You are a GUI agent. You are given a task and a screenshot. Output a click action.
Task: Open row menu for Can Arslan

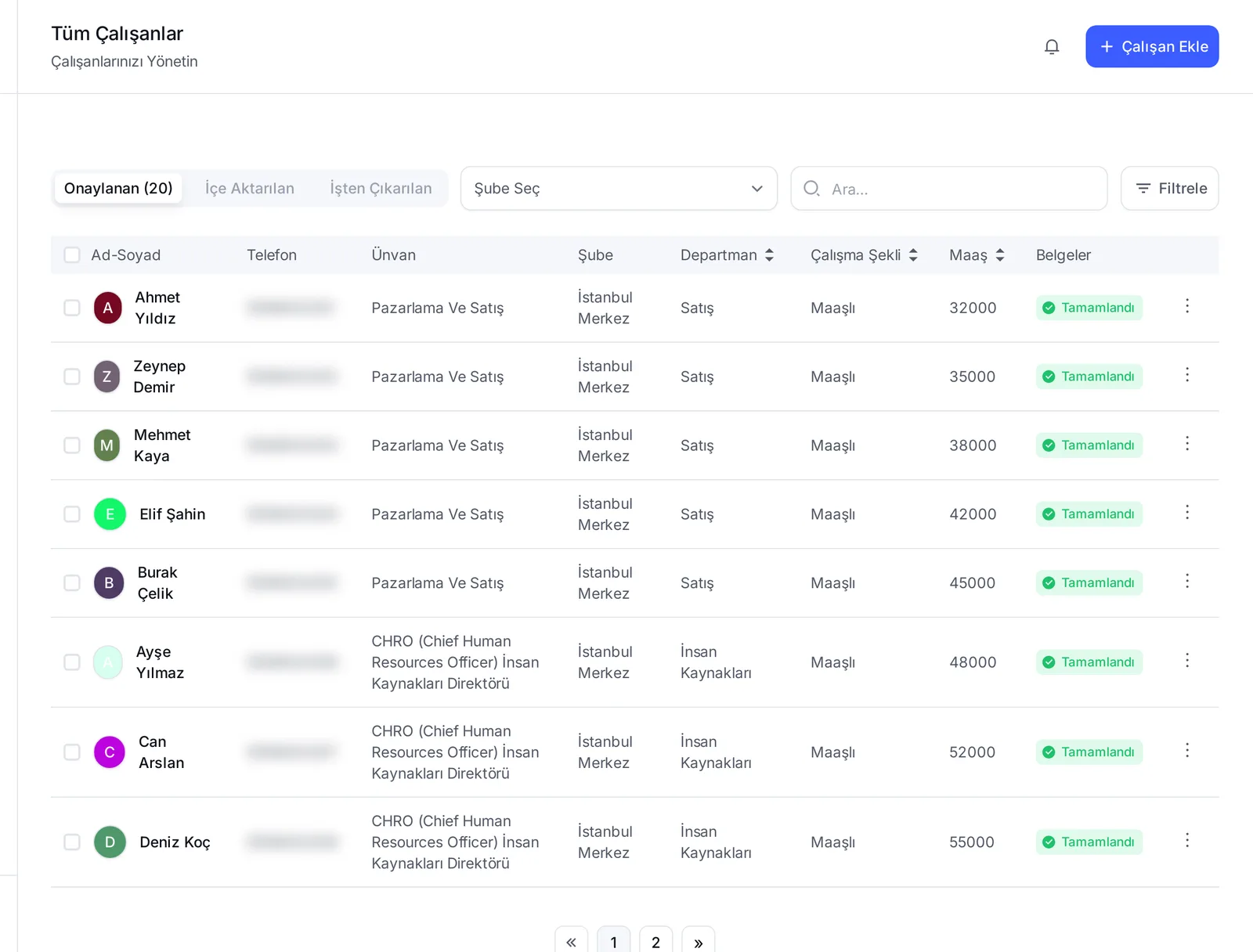1187,751
